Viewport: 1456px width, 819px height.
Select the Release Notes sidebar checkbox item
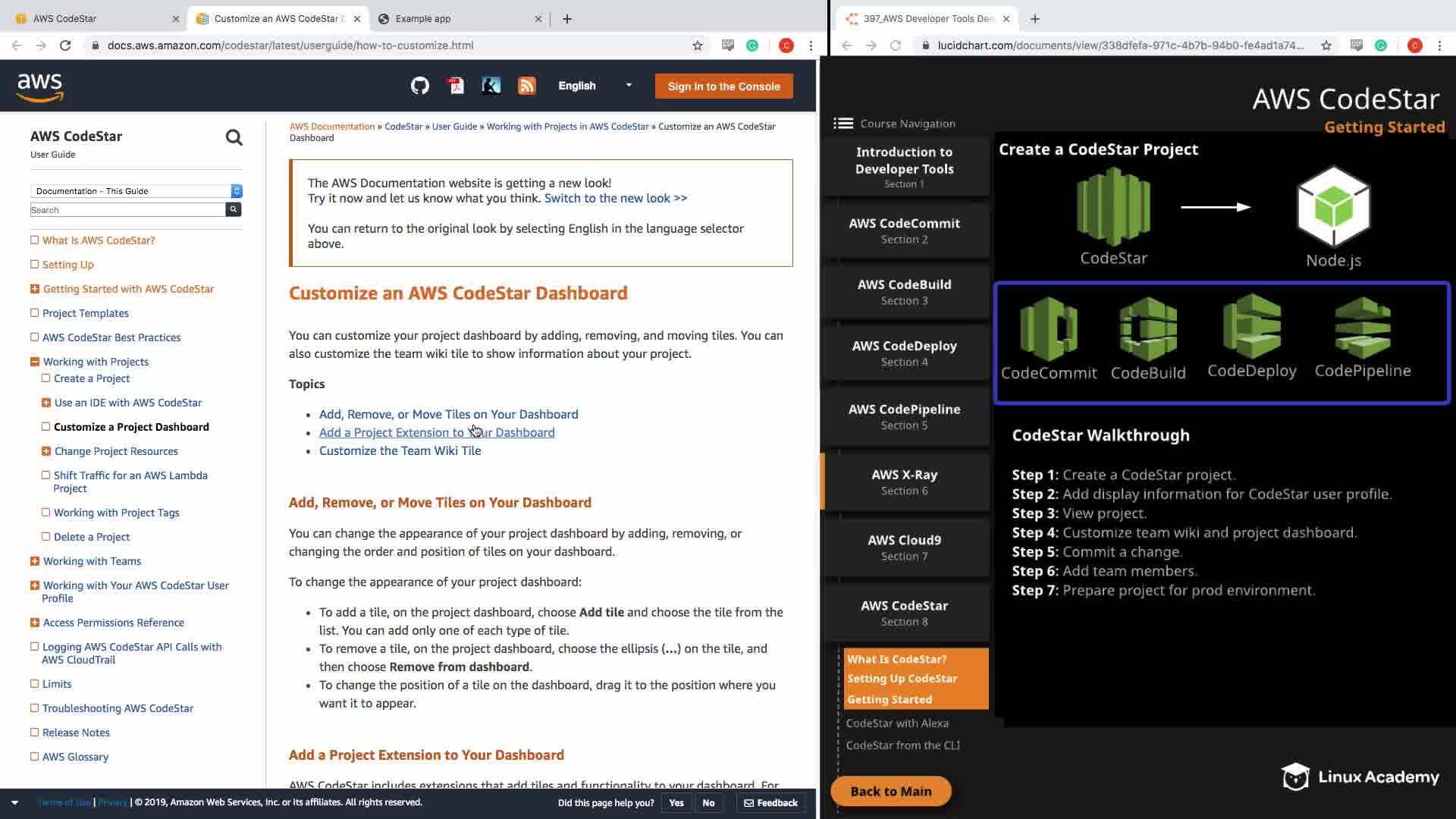[34, 733]
